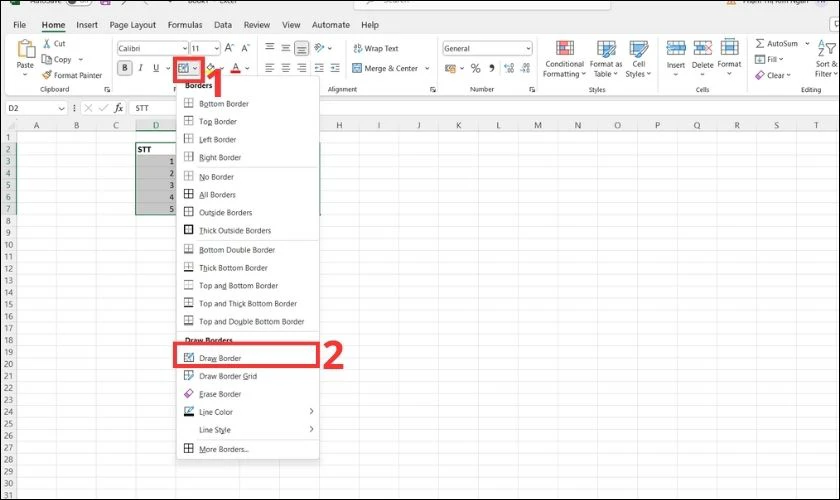Toggle Bold formatting
Image resolution: width=840 pixels, height=500 pixels.
(x=125, y=68)
